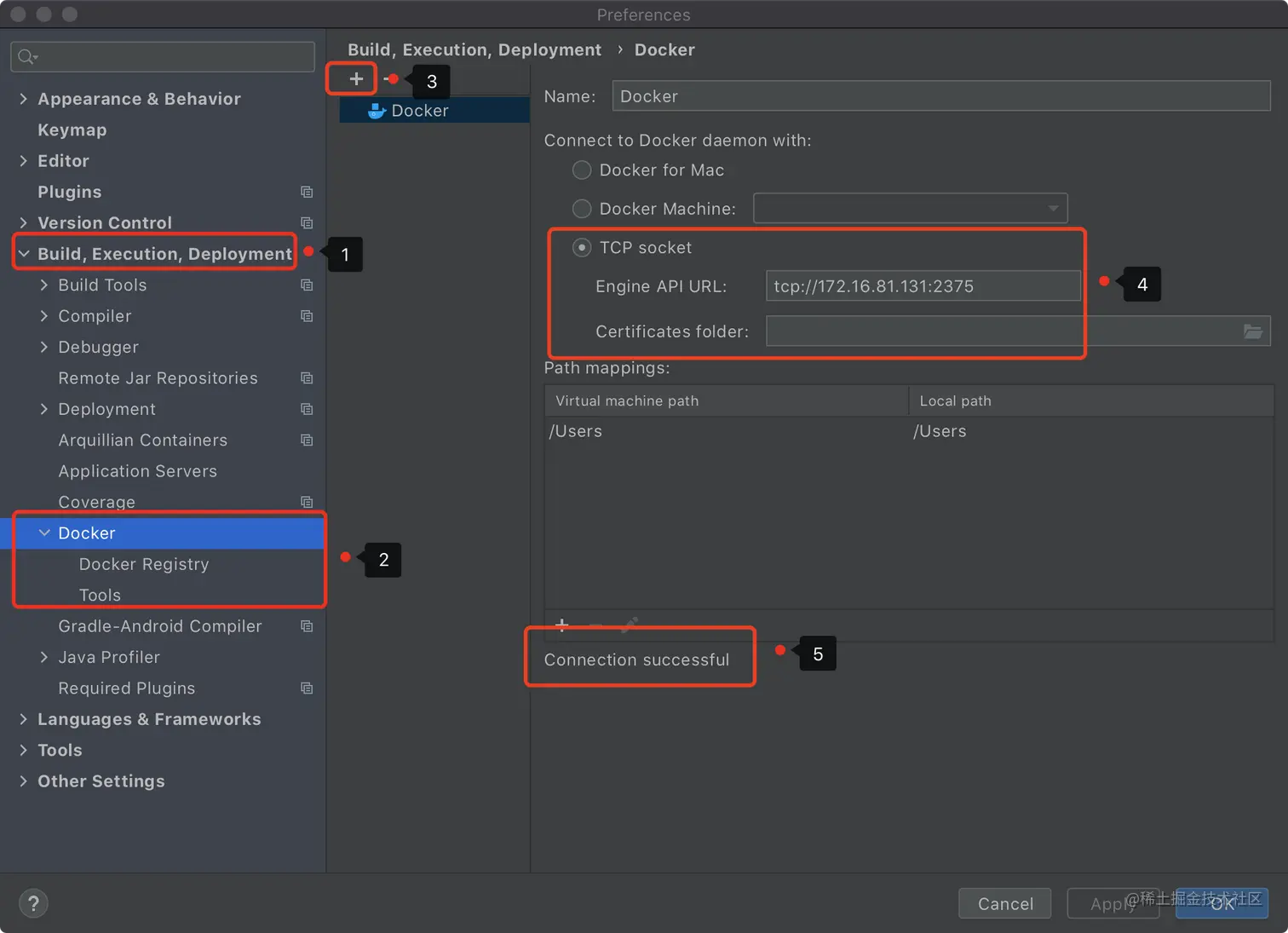This screenshot has width=1288, height=933.
Task: Select the Docker Machine radio option
Action: coord(582,209)
